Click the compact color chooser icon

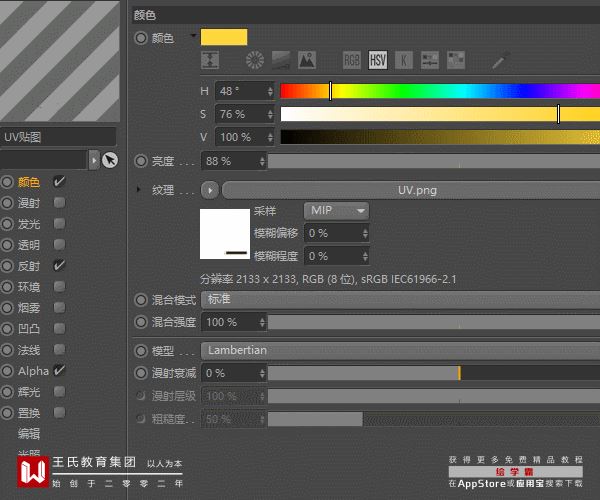tap(210, 60)
